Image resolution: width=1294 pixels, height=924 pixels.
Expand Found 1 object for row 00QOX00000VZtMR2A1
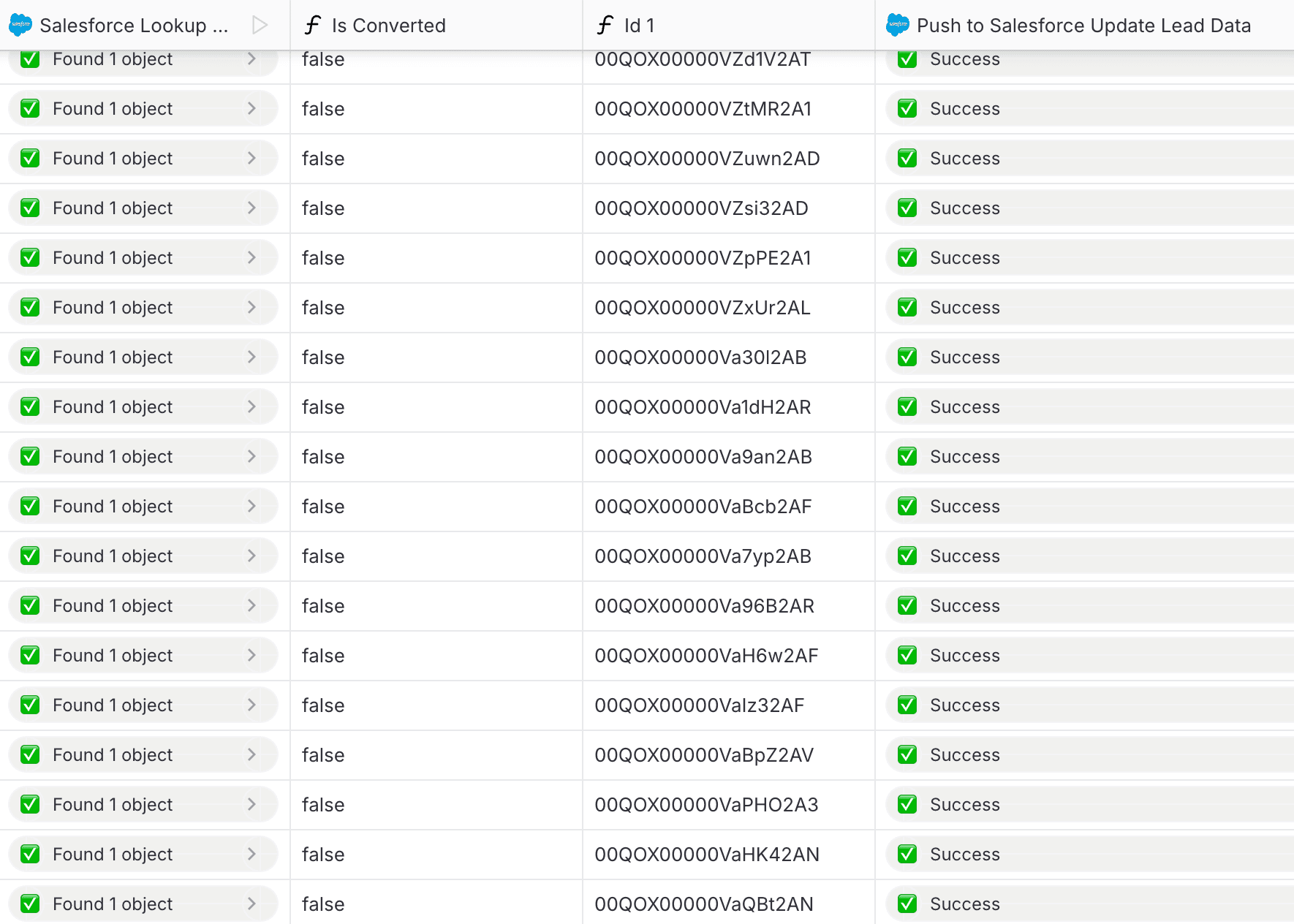[251, 109]
